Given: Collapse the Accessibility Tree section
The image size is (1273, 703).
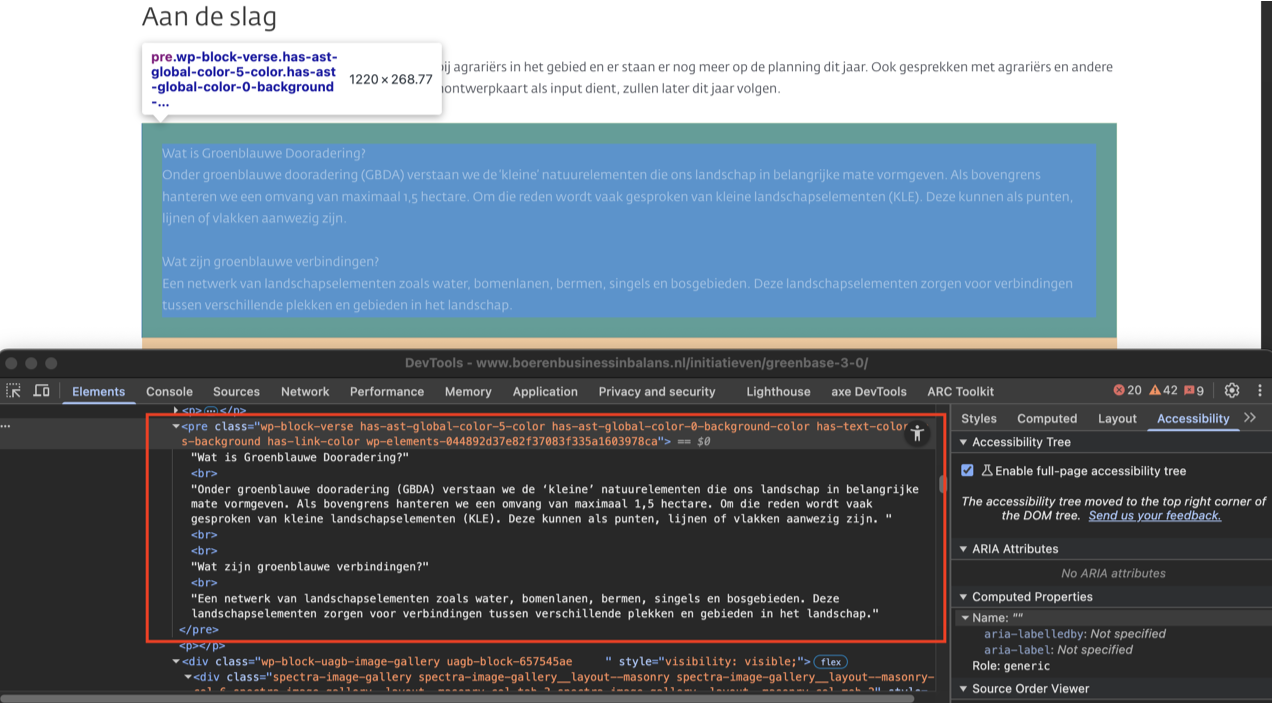Looking at the screenshot, I should coord(964,442).
